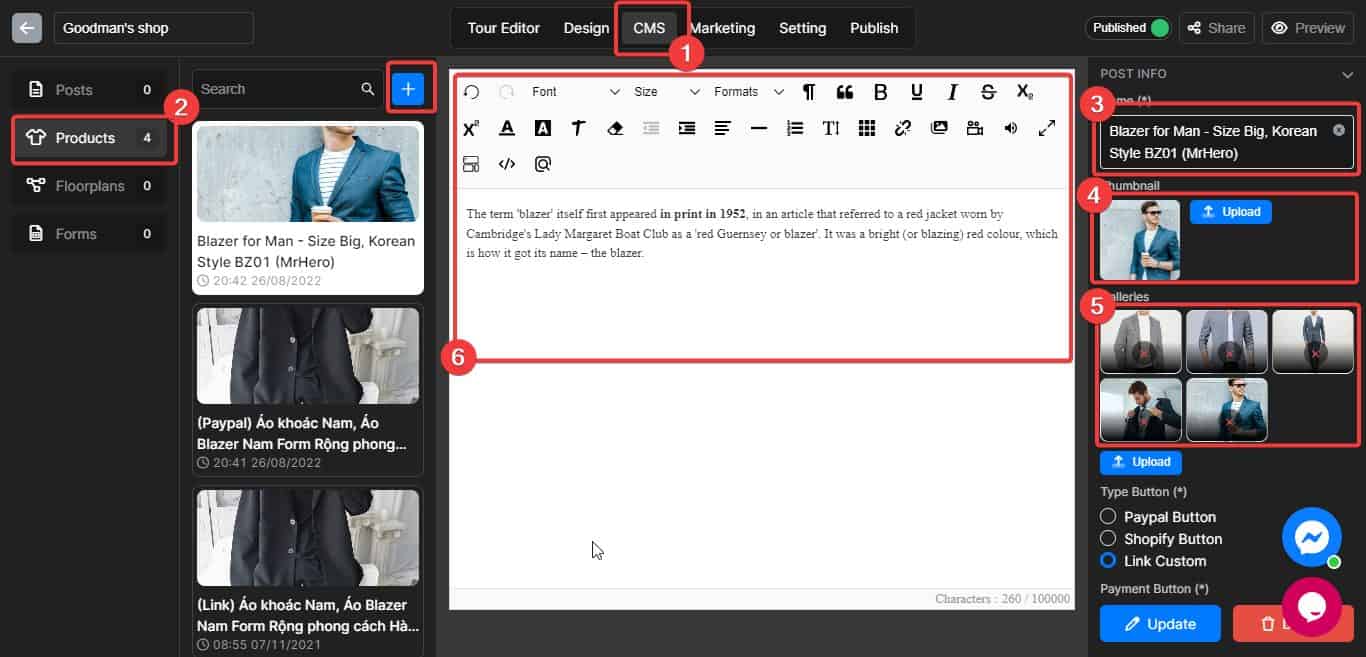Open the Setting tab
This screenshot has width=1366, height=657.
(802, 28)
